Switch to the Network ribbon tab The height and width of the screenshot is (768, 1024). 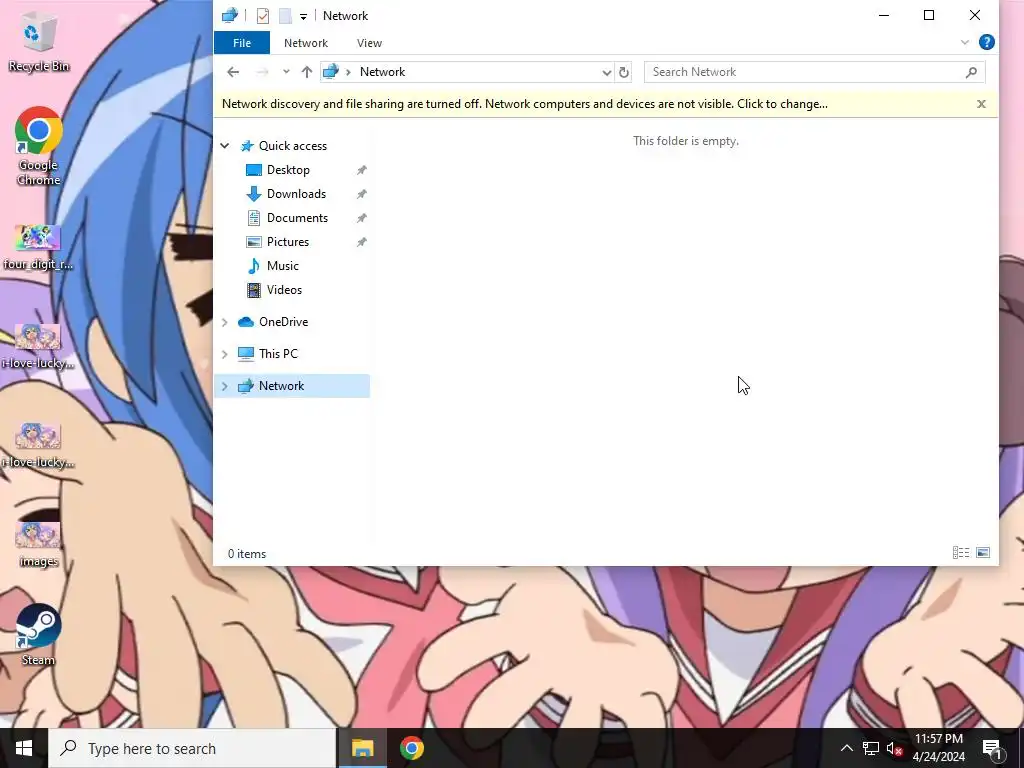[x=306, y=43]
